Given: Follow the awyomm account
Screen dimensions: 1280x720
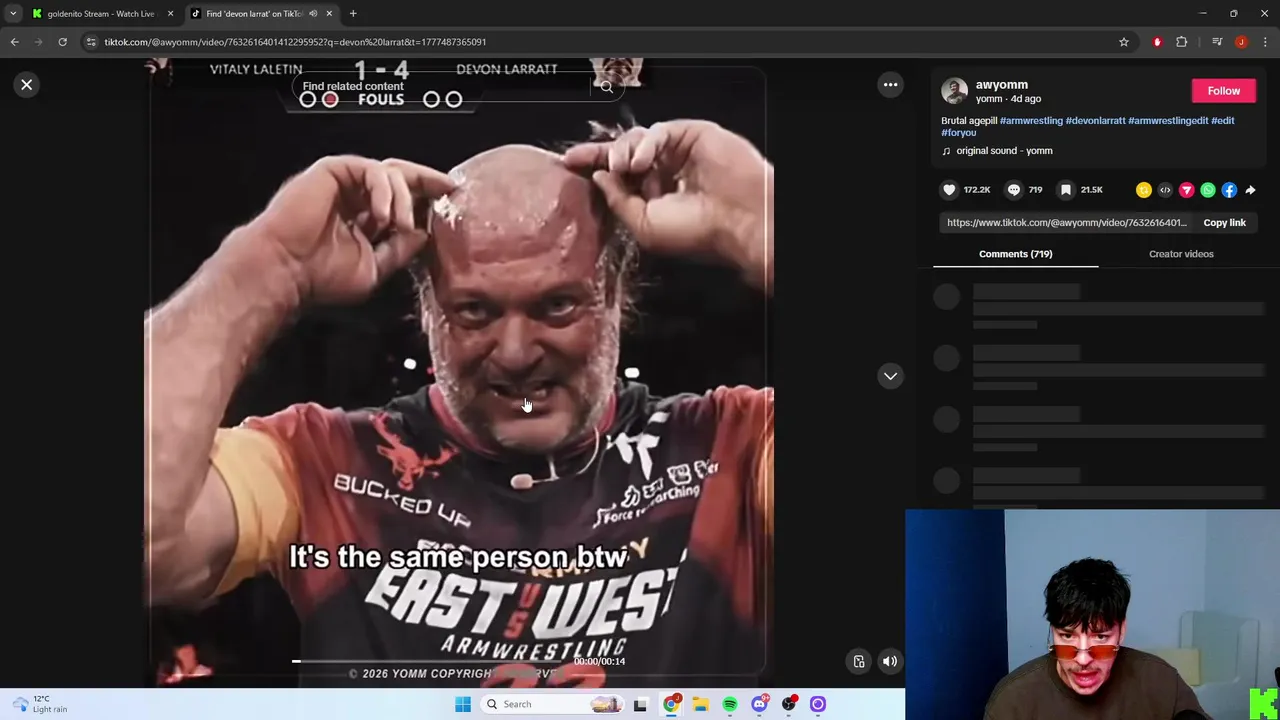Looking at the screenshot, I should [1223, 91].
